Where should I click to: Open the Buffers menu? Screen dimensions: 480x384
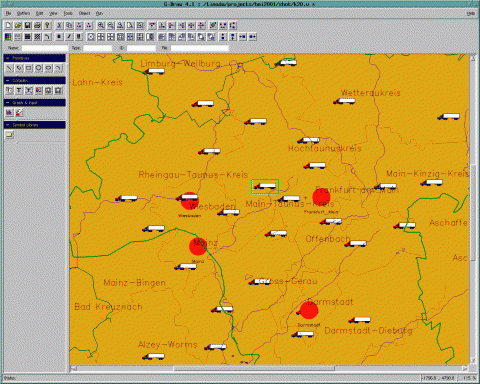tap(23, 13)
